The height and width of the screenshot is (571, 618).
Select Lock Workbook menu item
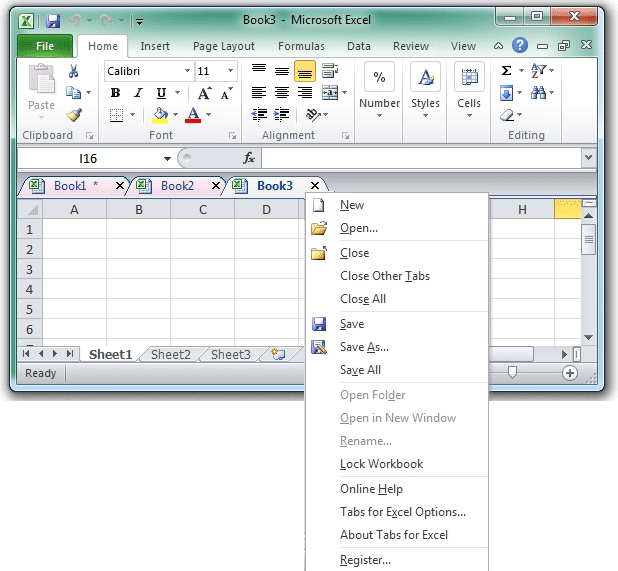(x=382, y=464)
